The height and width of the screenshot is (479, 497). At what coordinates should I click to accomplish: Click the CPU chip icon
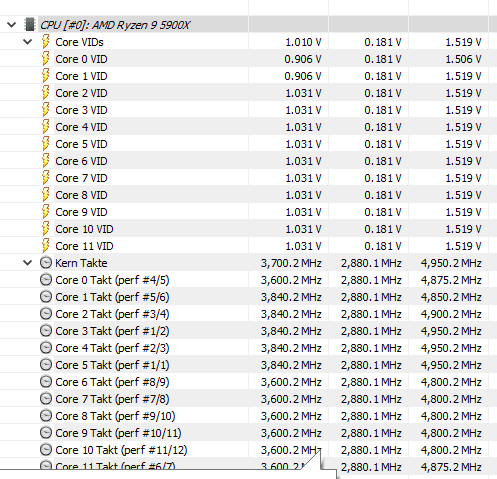click(30, 25)
